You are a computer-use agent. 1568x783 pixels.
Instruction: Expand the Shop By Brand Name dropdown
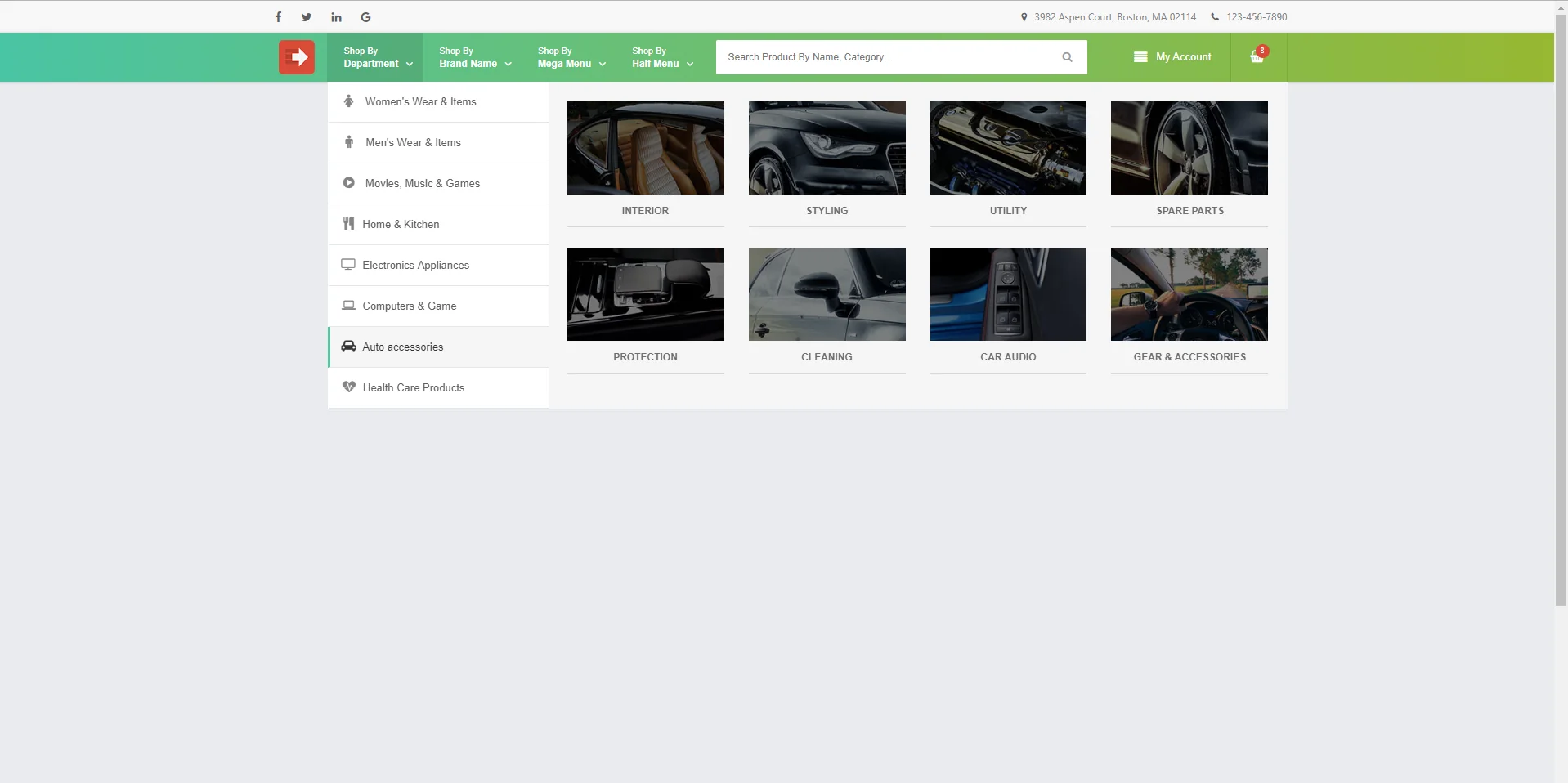tap(475, 57)
